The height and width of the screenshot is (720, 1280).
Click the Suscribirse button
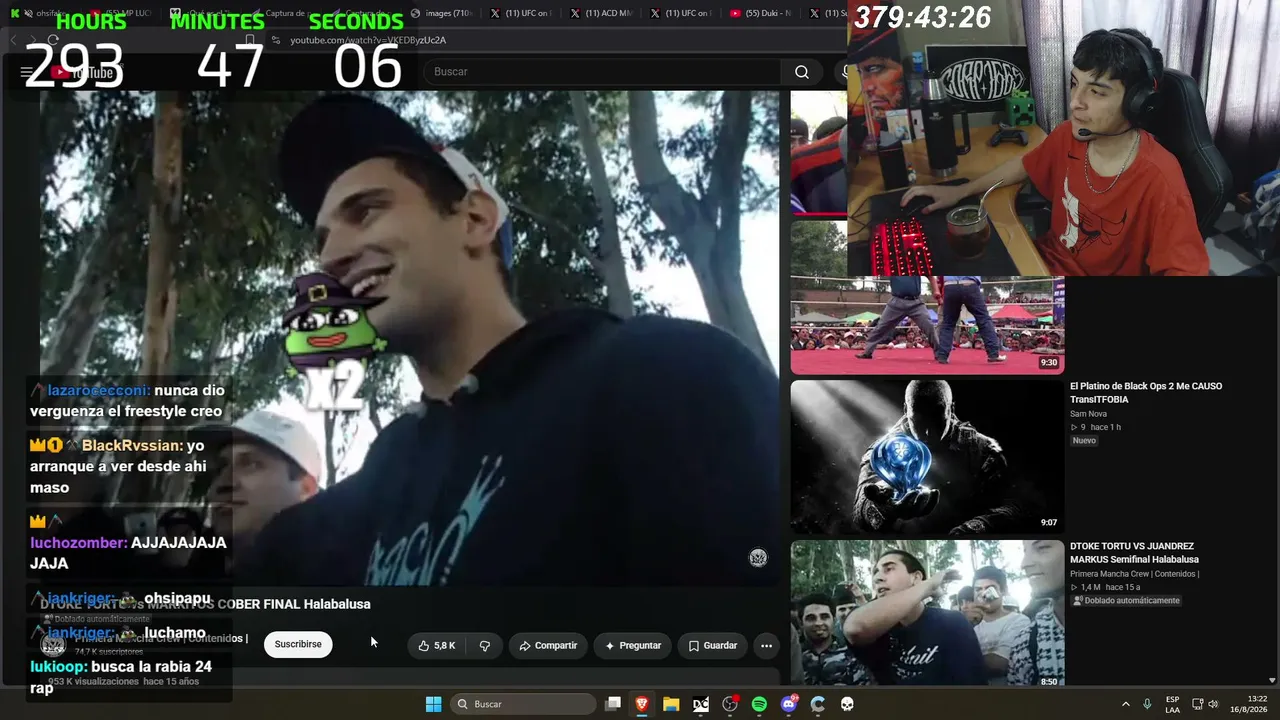coord(298,644)
